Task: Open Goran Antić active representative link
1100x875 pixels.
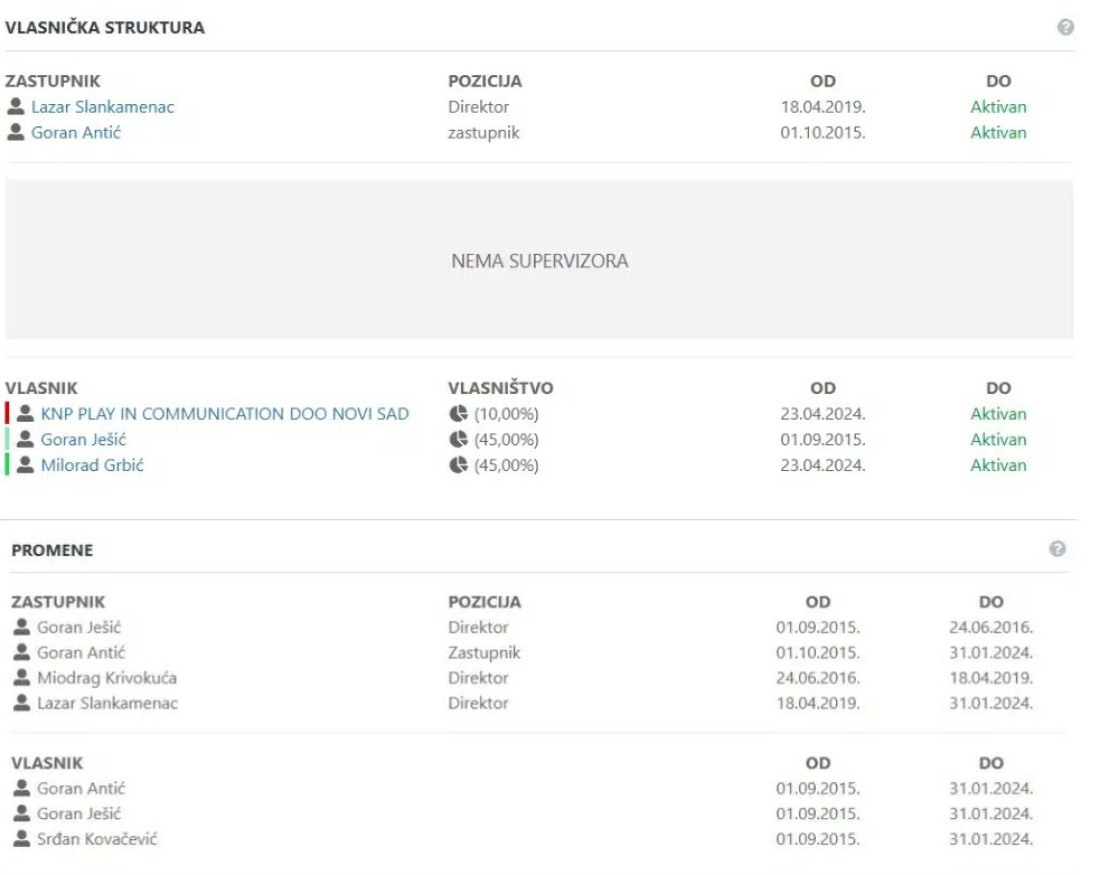Action: pos(76,132)
